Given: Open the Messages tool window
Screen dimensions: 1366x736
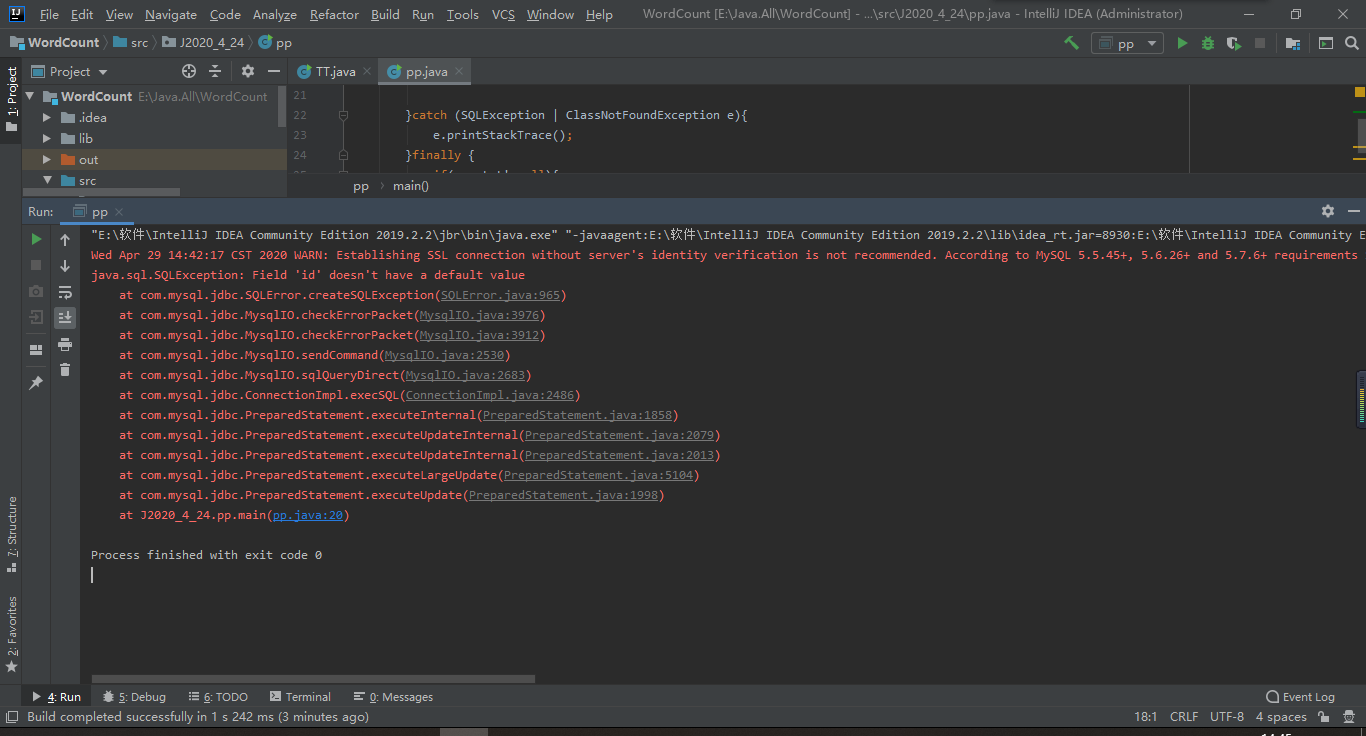Looking at the screenshot, I should [393, 697].
